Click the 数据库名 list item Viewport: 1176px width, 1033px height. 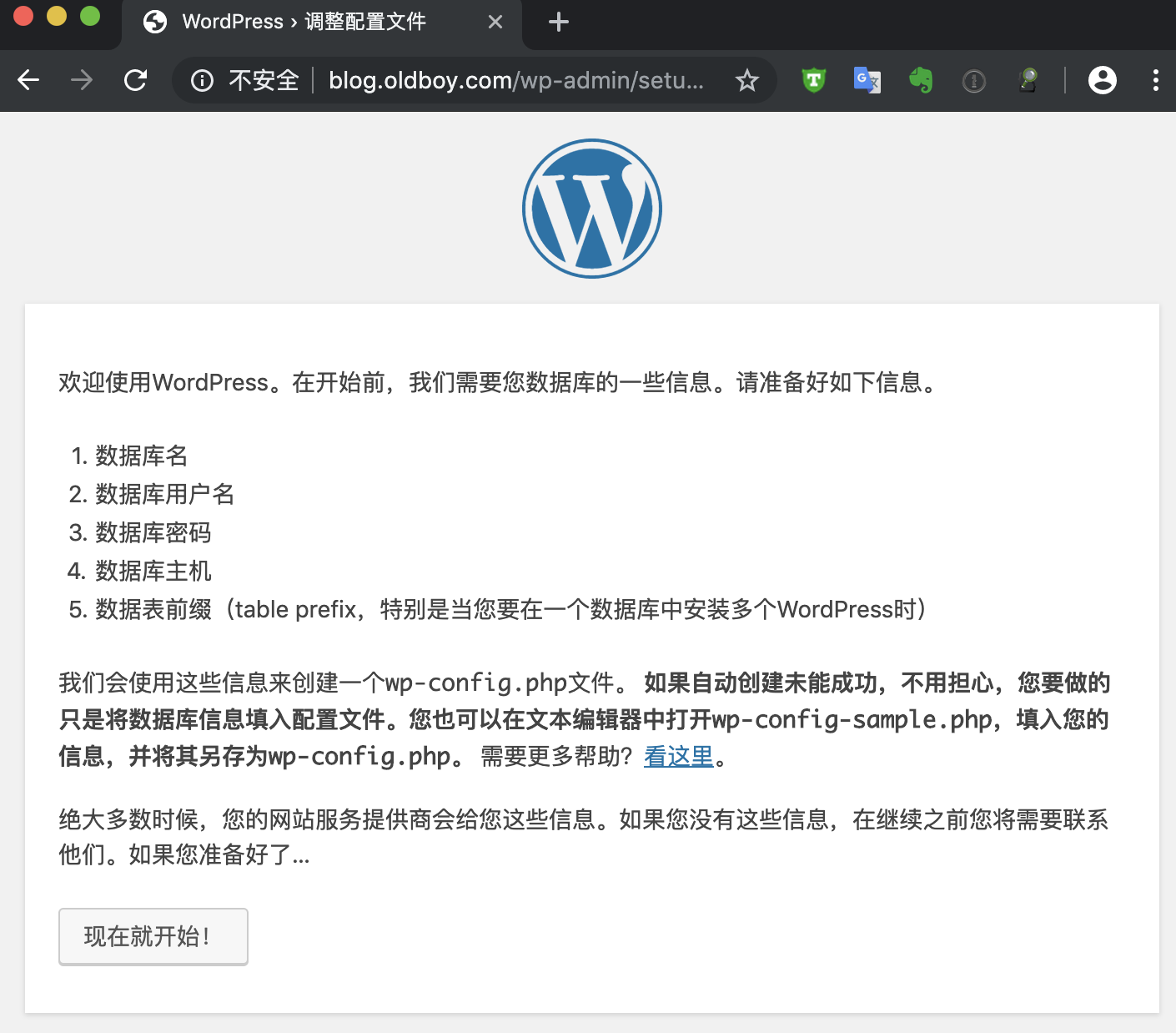tap(141, 456)
